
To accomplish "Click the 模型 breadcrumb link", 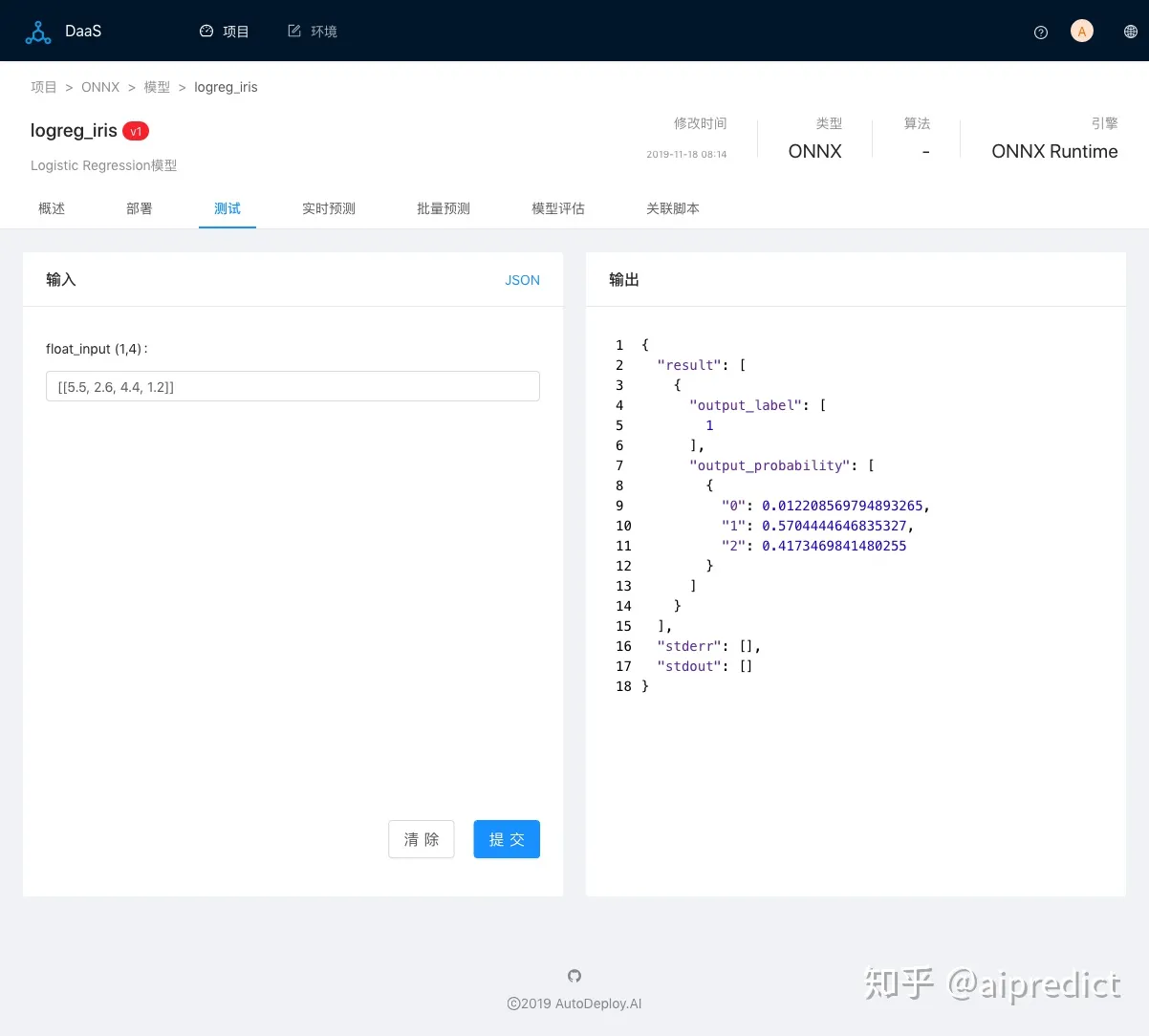I will tap(157, 87).
